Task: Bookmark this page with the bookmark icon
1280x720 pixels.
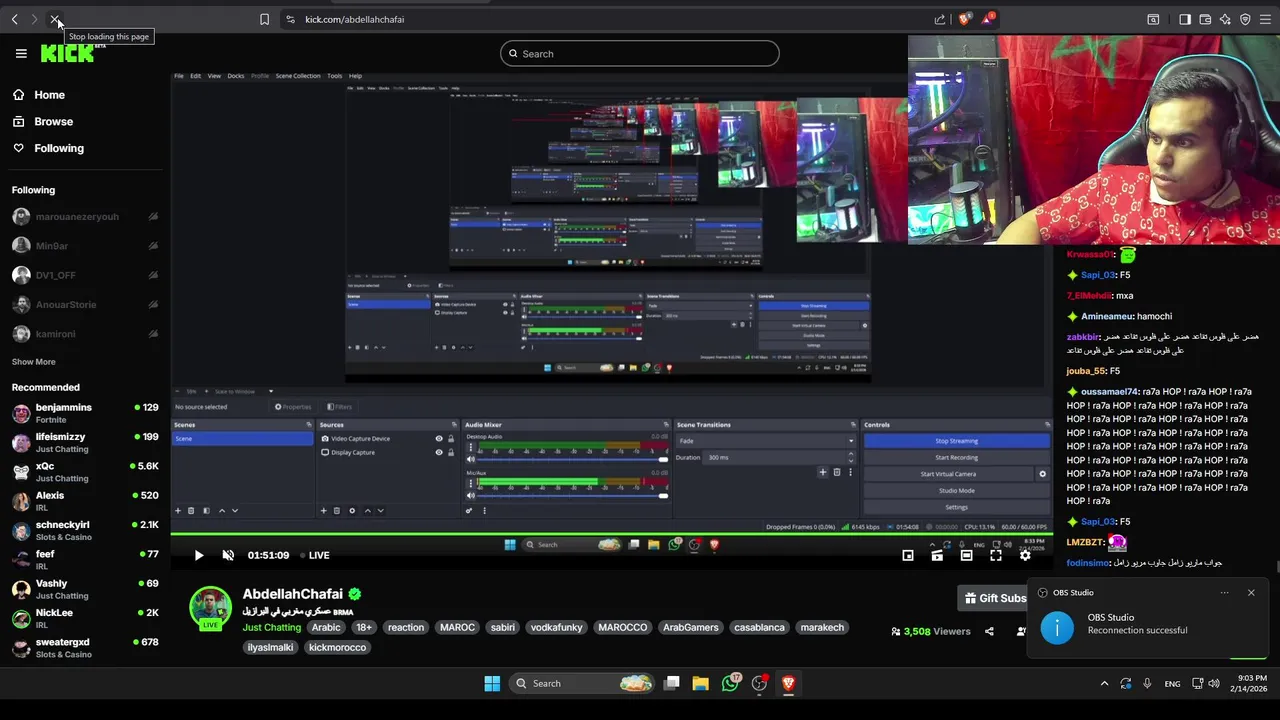Action: 264,19
